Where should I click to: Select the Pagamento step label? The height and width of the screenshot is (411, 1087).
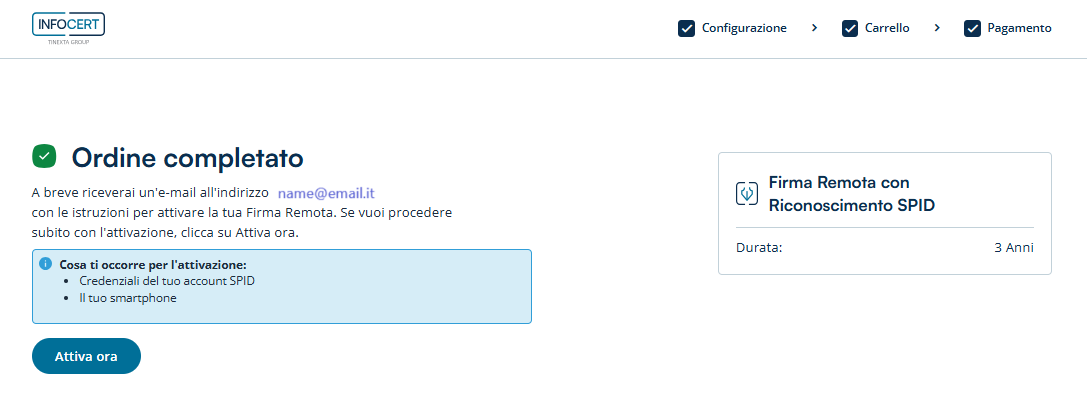point(1019,28)
